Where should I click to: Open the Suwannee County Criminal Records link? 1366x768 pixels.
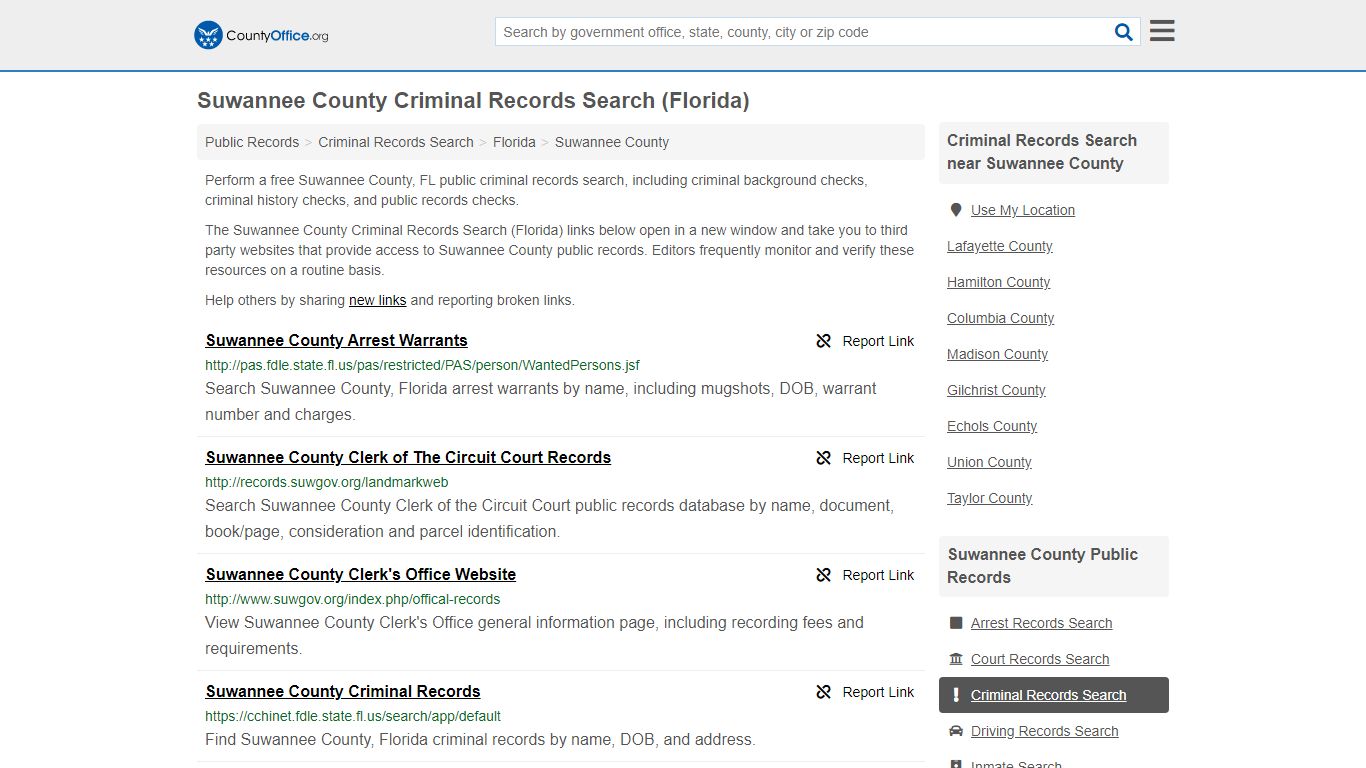tap(343, 691)
